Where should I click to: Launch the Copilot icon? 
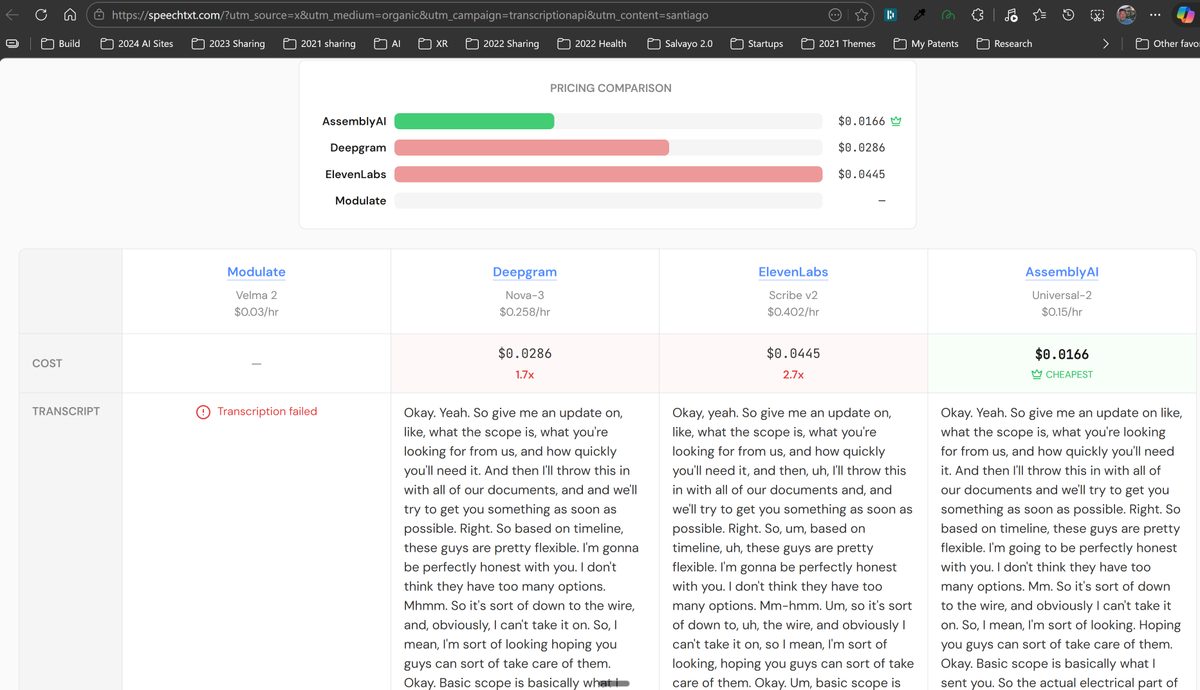(x=1185, y=15)
